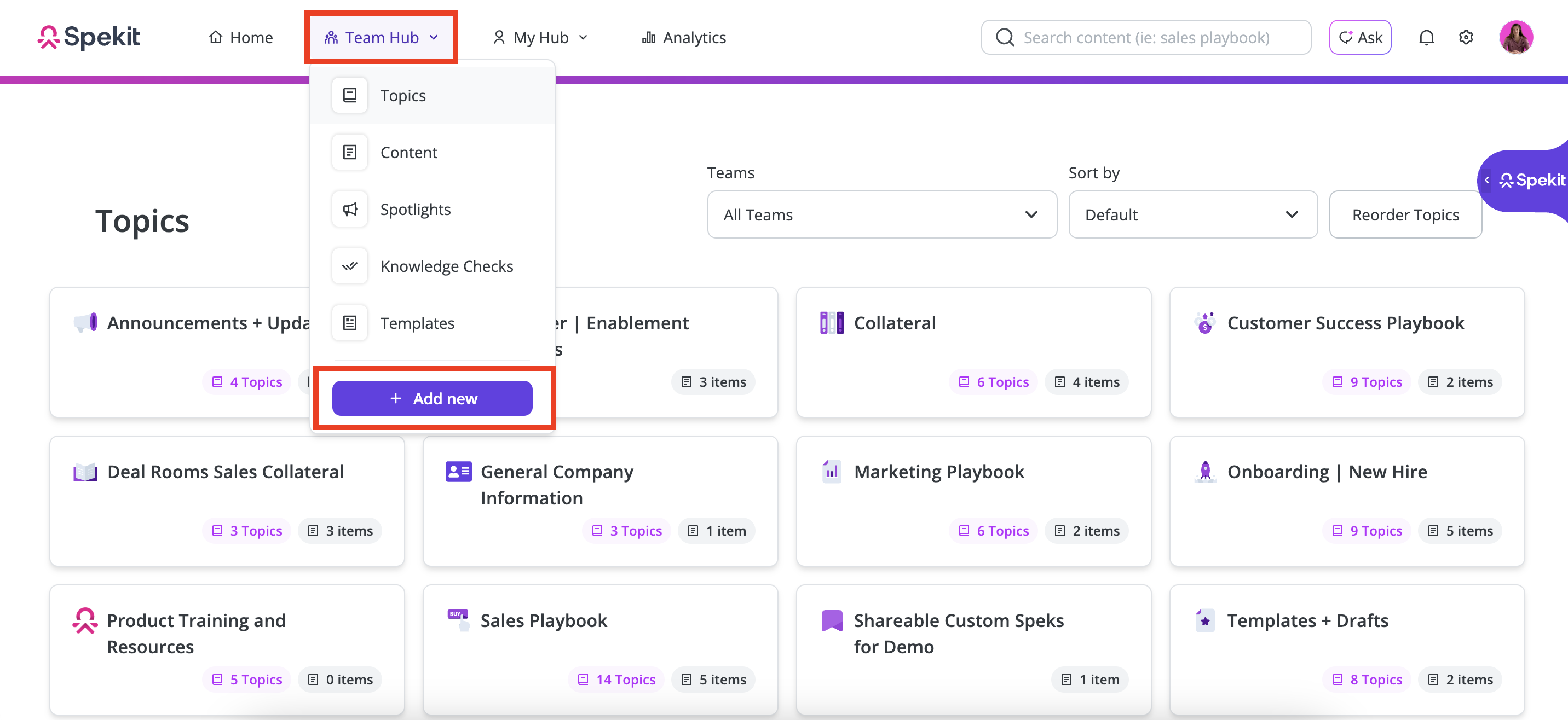The height and width of the screenshot is (720, 1568).
Task: Click the Deal Rooms book icon
Action: click(x=85, y=472)
